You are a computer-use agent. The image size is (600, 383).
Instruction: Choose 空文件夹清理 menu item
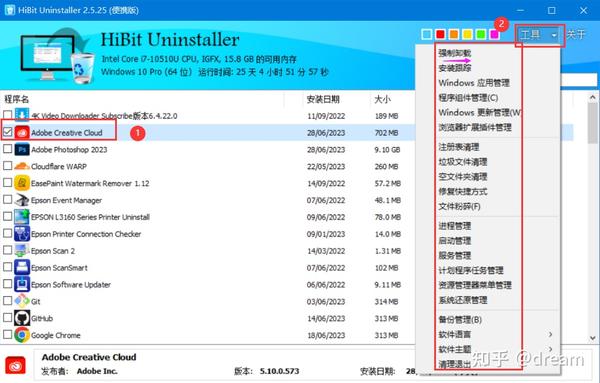point(463,177)
